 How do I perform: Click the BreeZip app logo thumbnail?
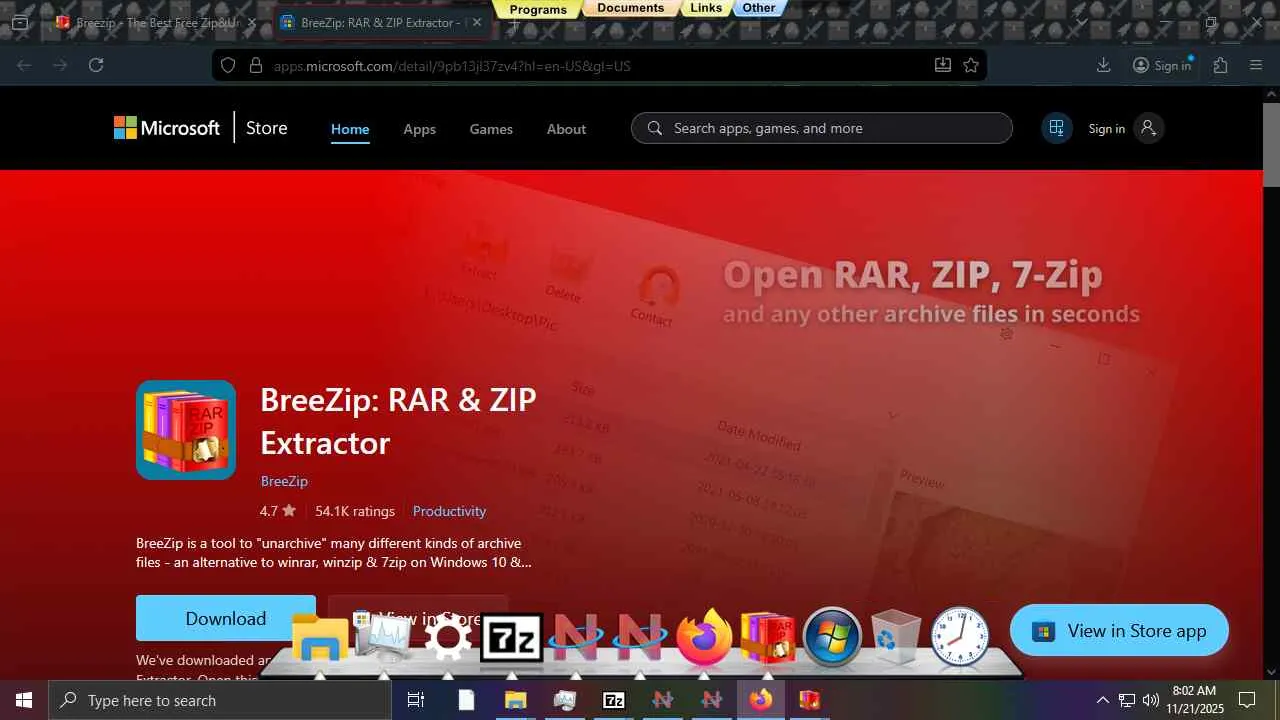(186, 430)
